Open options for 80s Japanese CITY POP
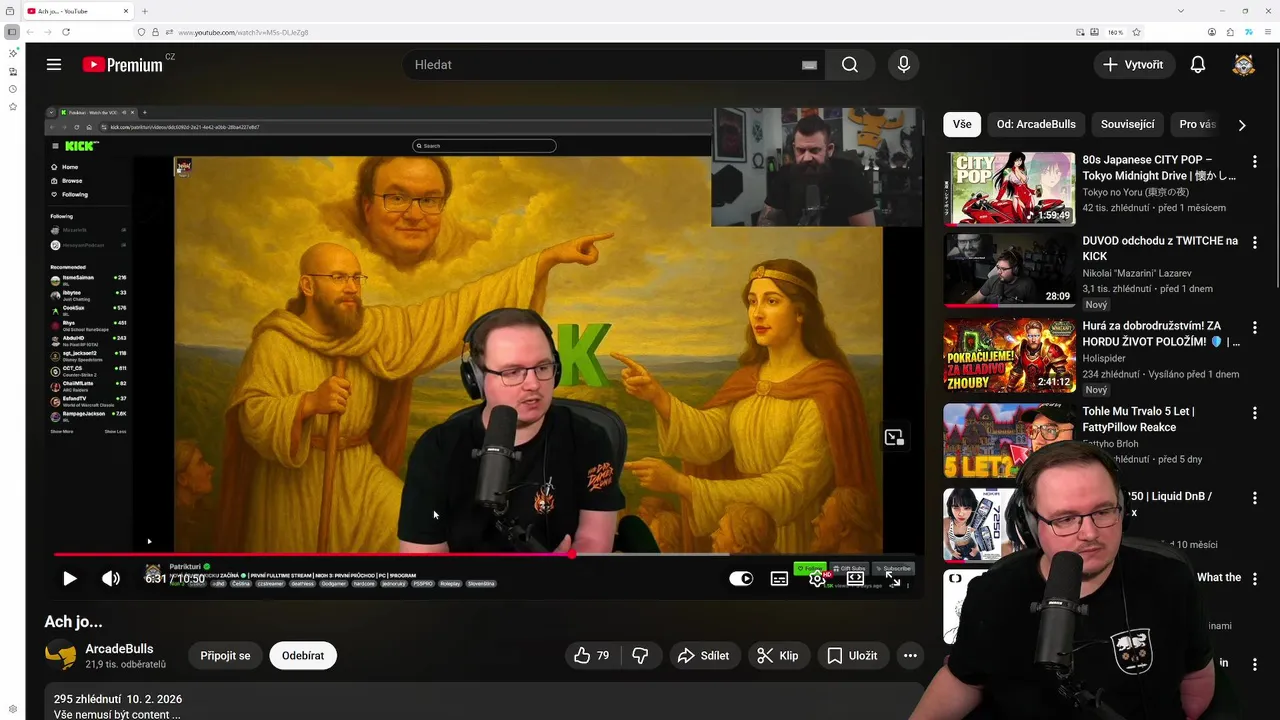The image size is (1280, 720). click(x=1255, y=161)
